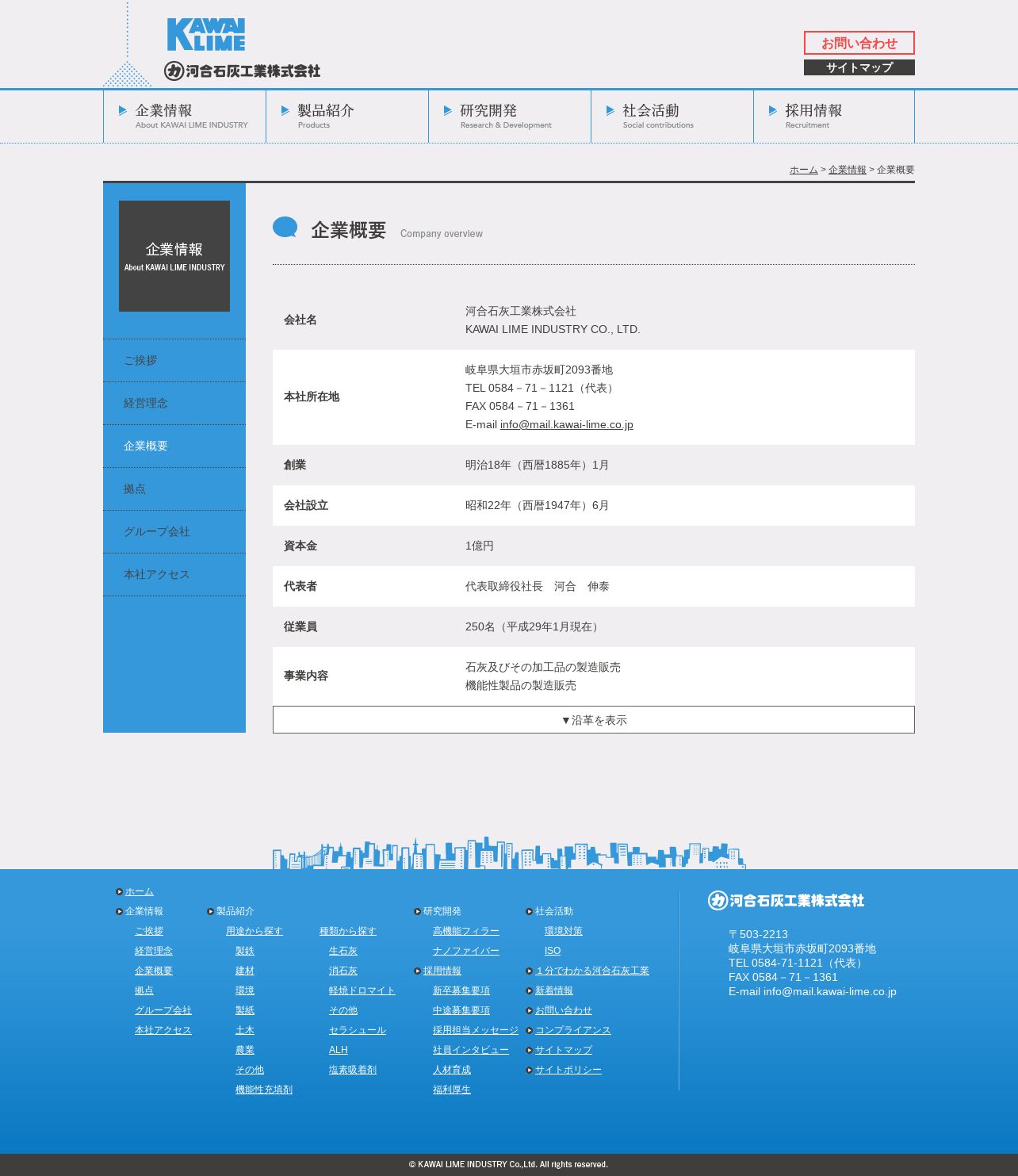Click footer 建材 link
This screenshot has width=1018, height=1176.
pyautogui.click(x=245, y=971)
